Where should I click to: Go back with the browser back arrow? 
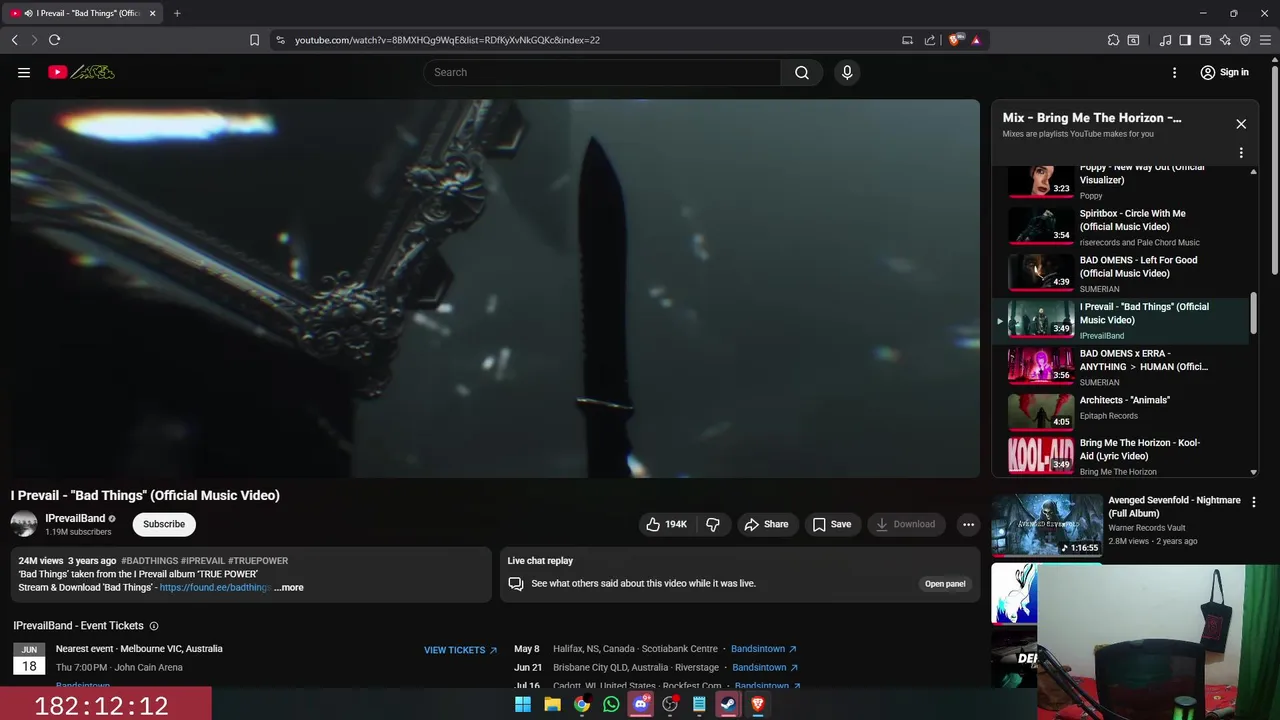(14, 40)
